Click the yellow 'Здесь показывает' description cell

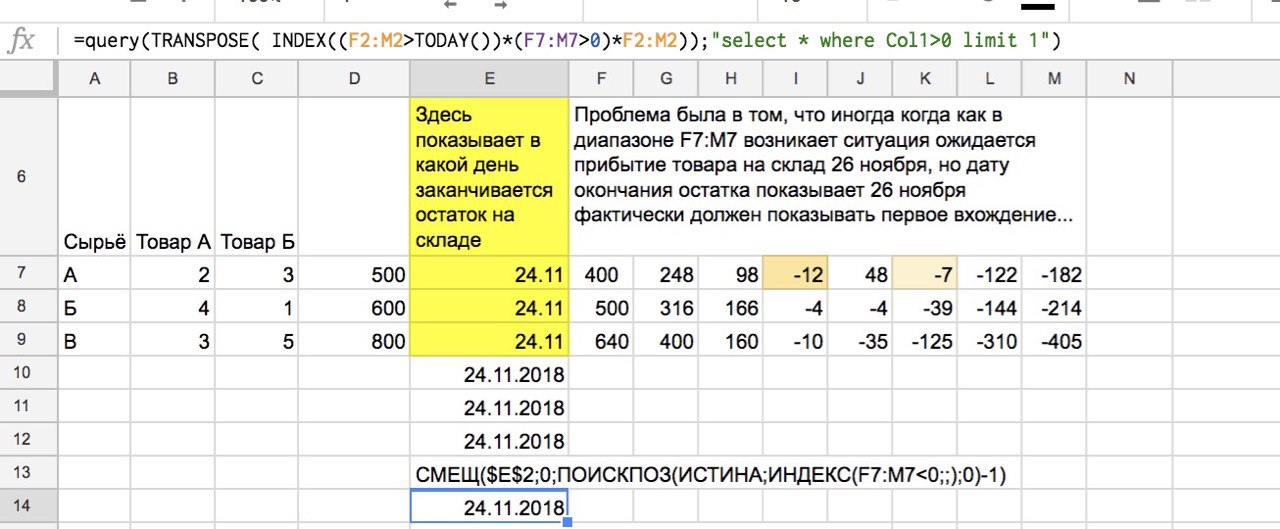pyautogui.click(x=489, y=177)
